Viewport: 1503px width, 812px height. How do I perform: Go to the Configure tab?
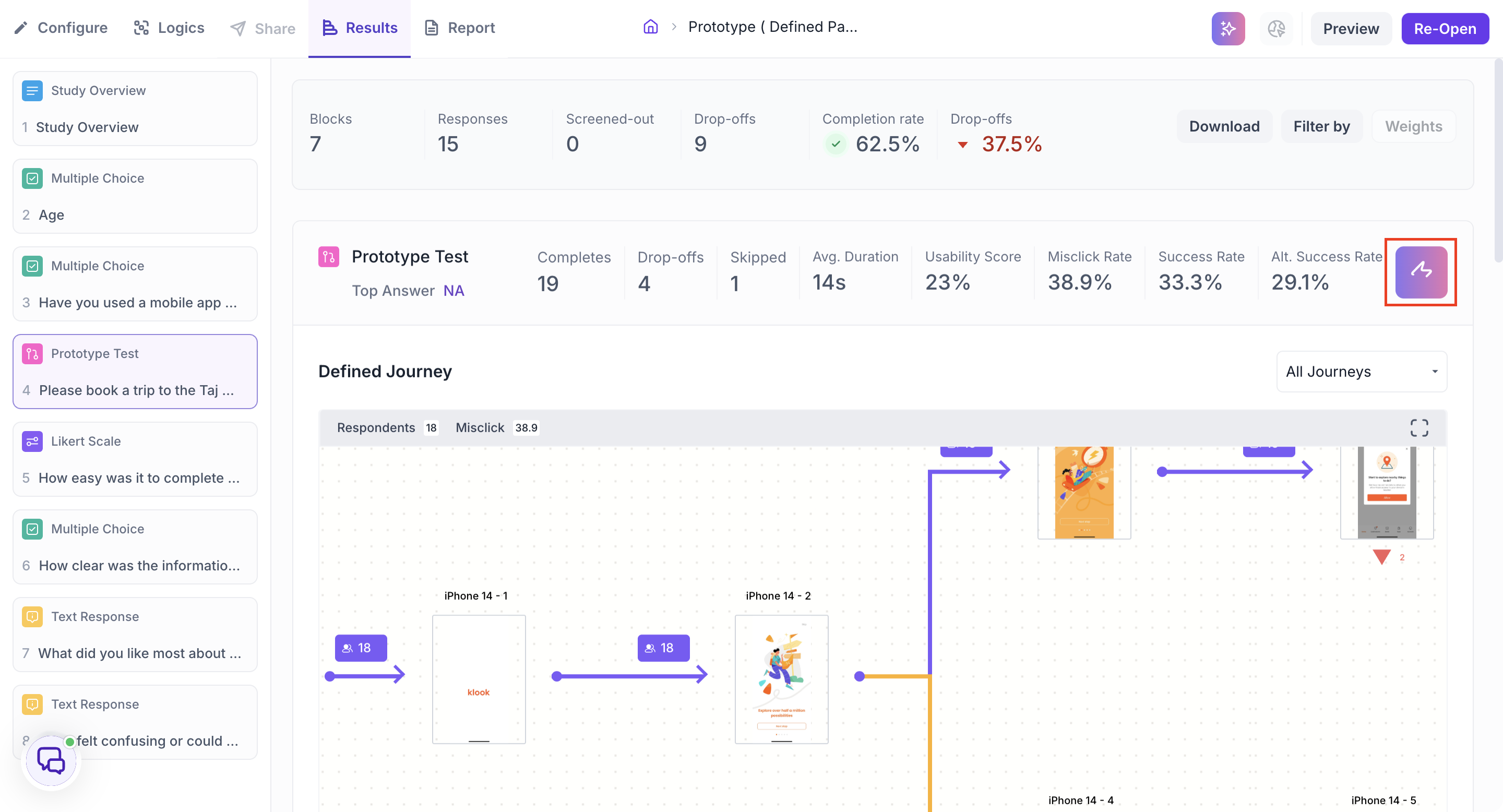pyautogui.click(x=61, y=28)
